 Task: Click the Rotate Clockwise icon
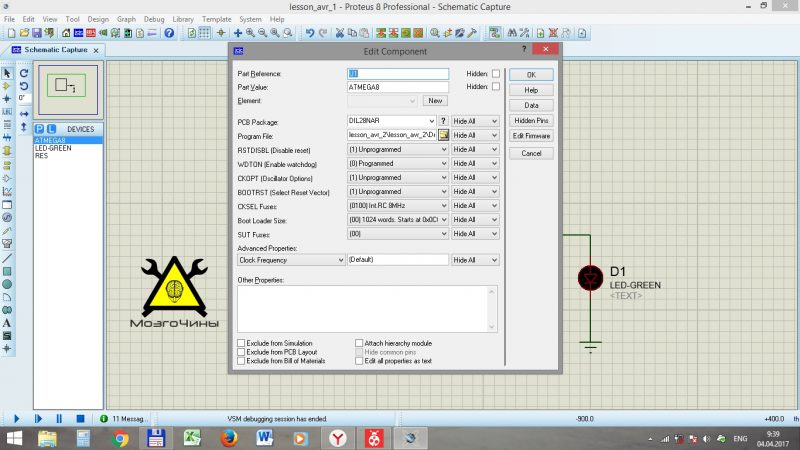point(24,73)
